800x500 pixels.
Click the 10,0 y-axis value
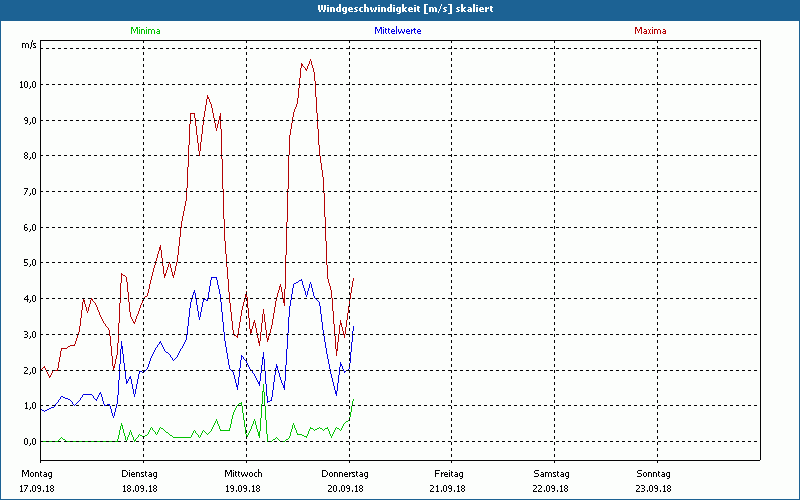click(28, 85)
